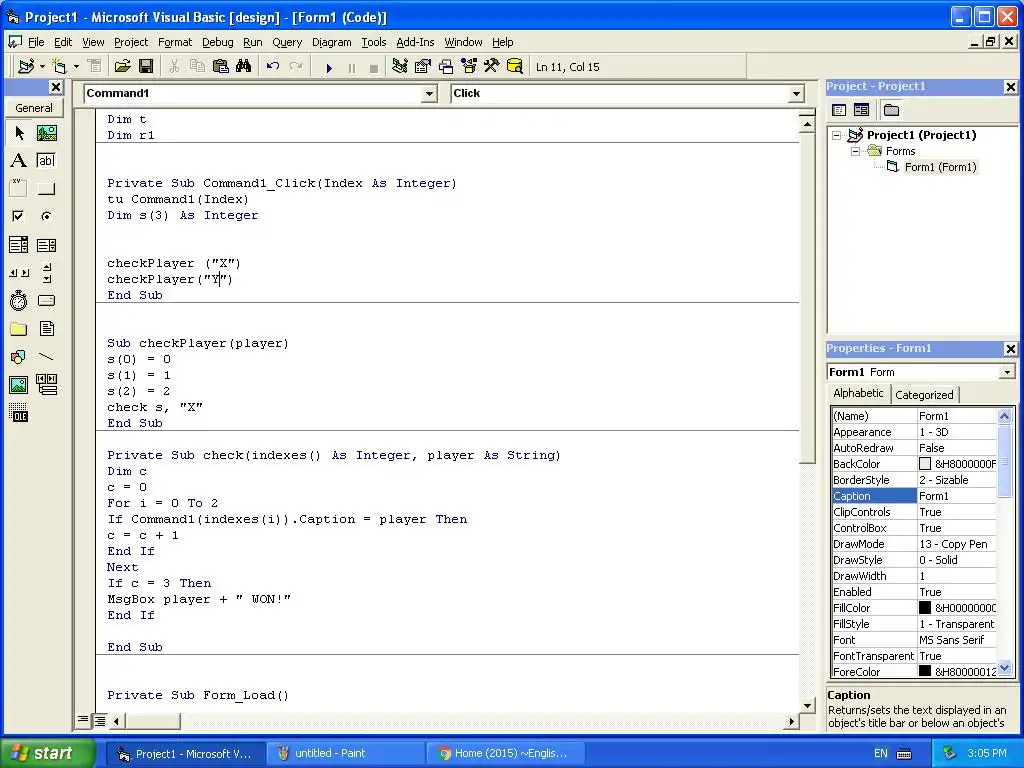1024x768 pixels.
Task: Select the Data control tool
Action: coord(47,385)
